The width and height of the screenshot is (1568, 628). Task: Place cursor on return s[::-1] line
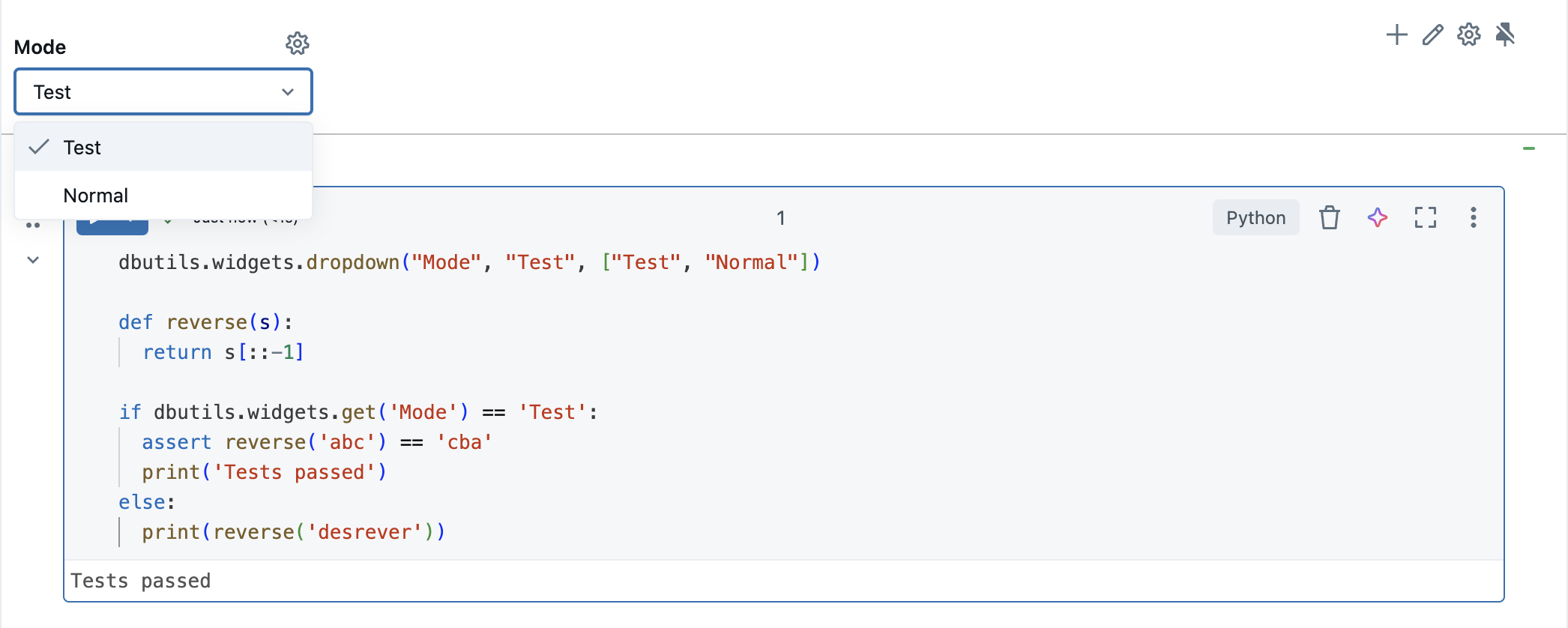coord(223,352)
